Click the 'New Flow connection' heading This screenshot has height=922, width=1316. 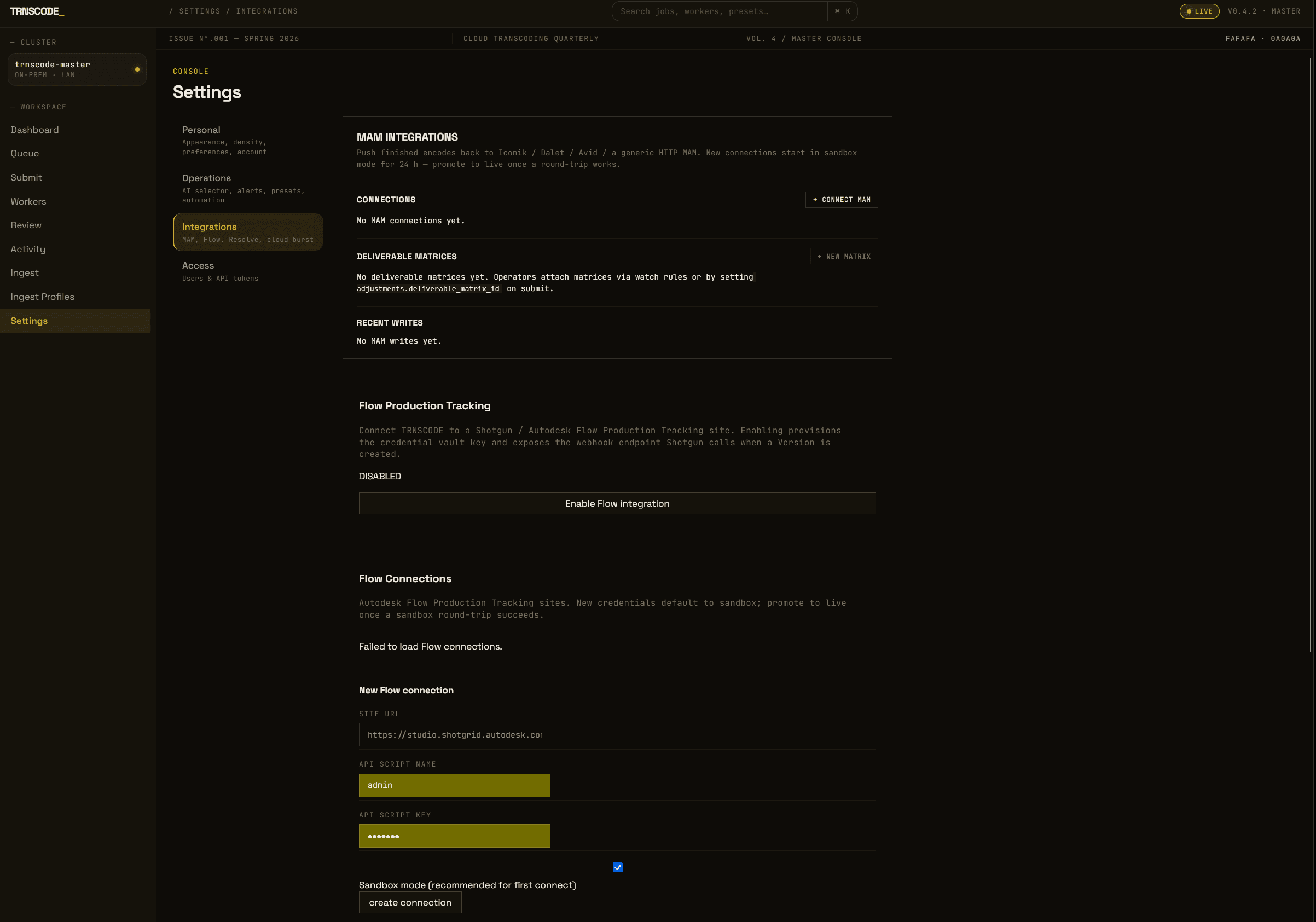pos(406,690)
